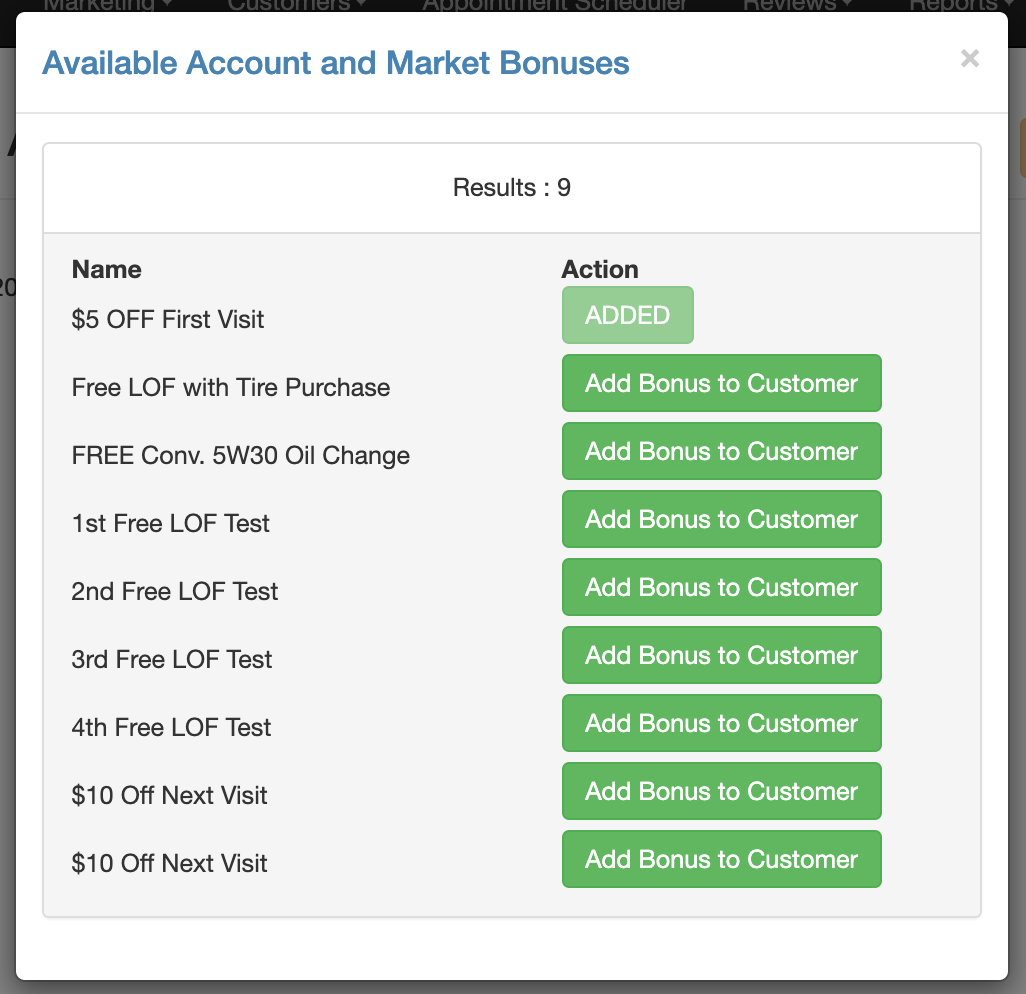1026x994 pixels.
Task: Add 4th Free LOF Test bonus to customer
Action: [722, 723]
